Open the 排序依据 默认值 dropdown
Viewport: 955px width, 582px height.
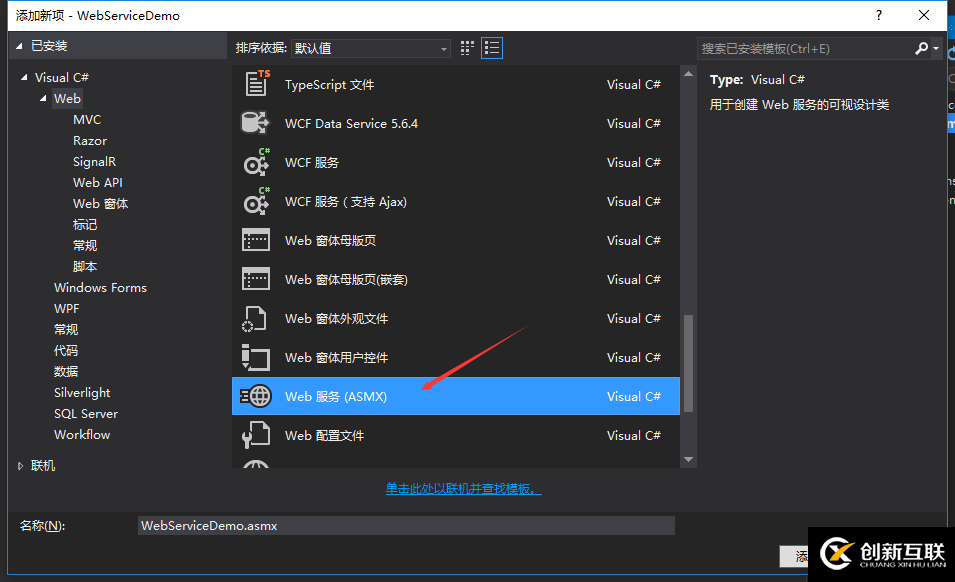[370, 47]
